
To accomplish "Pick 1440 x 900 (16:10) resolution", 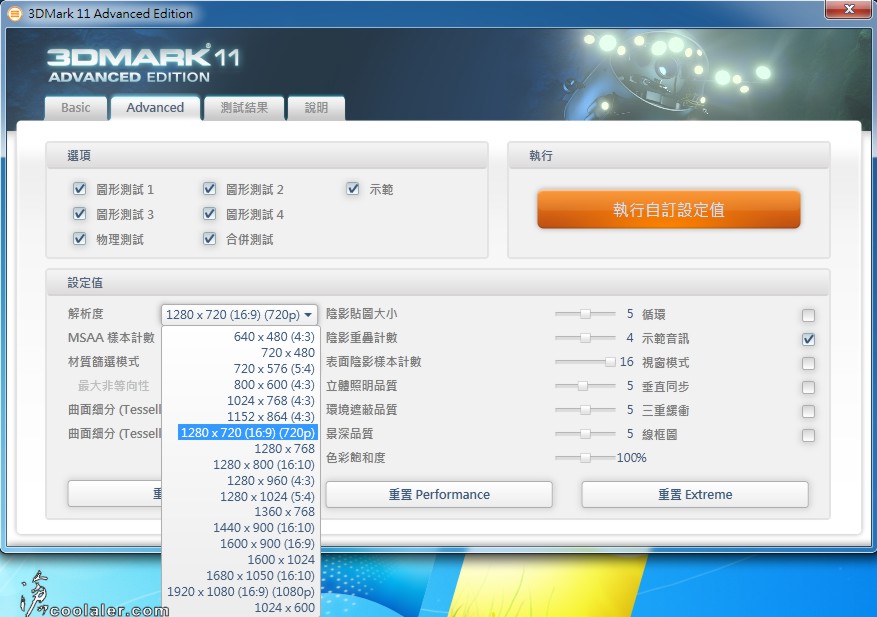I will 264,527.
